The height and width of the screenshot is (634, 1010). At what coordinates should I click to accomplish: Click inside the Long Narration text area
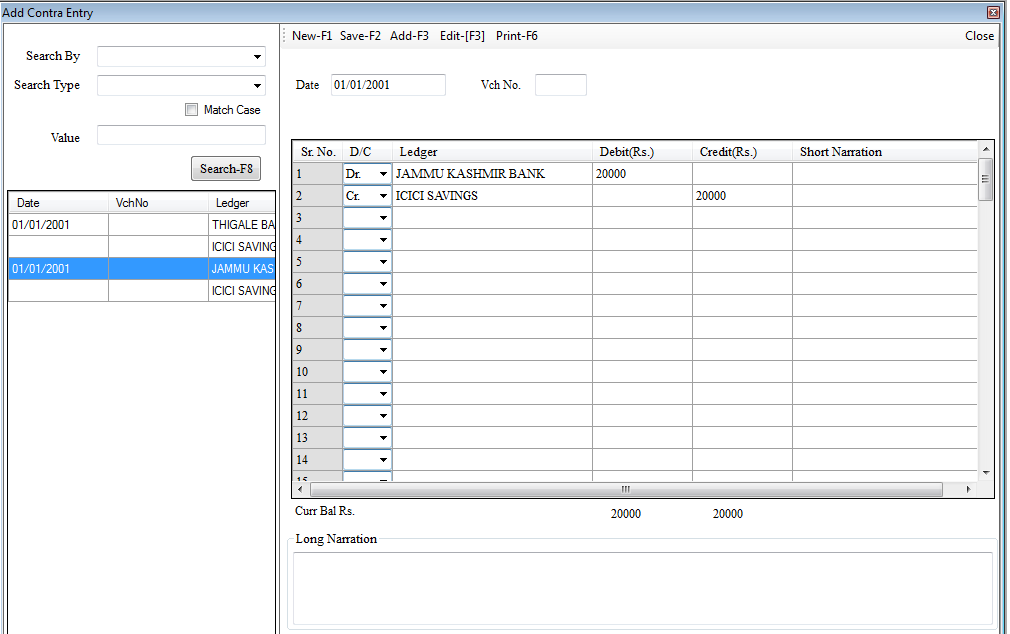(642, 588)
